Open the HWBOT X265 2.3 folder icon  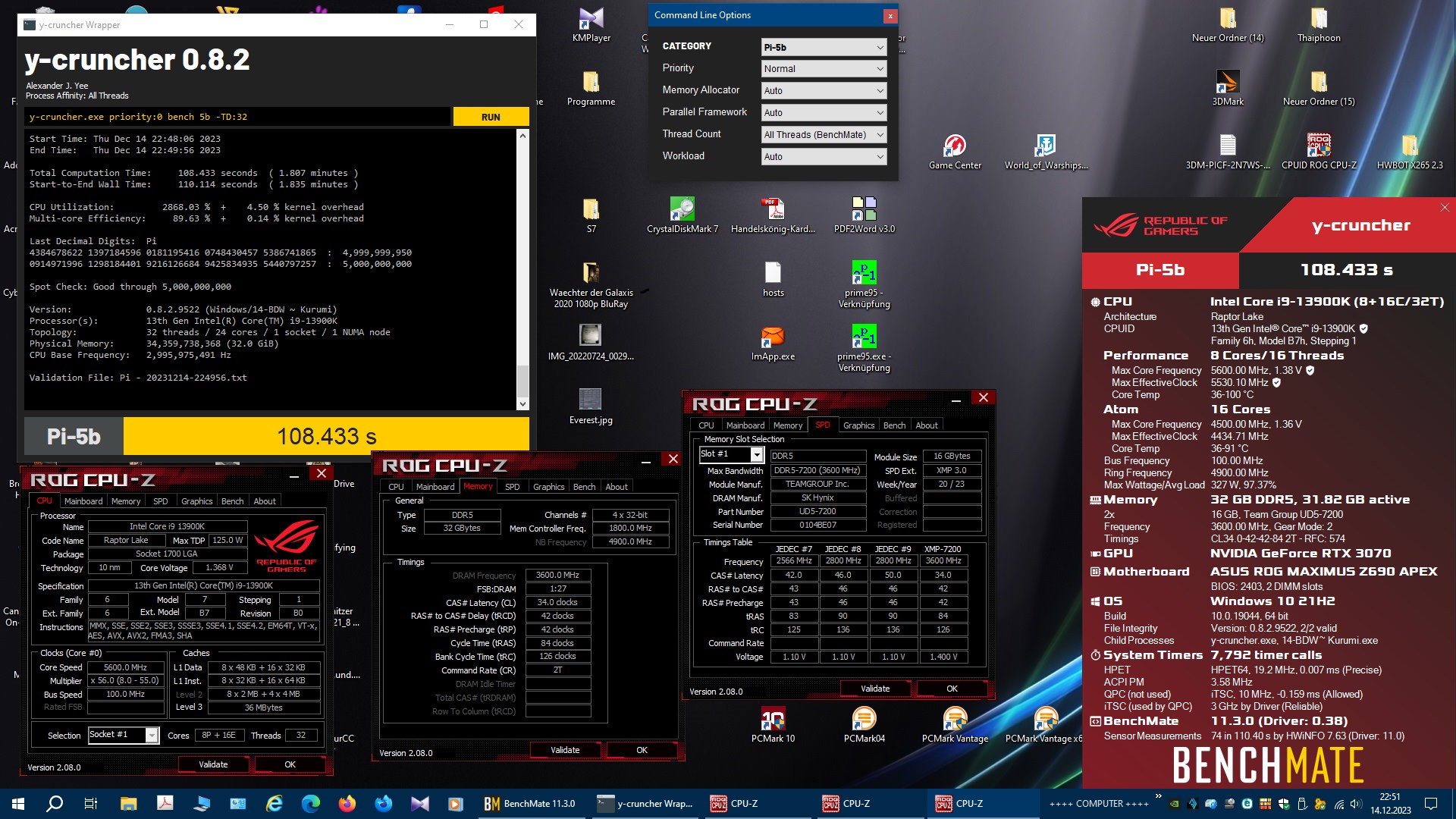coord(1410,151)
